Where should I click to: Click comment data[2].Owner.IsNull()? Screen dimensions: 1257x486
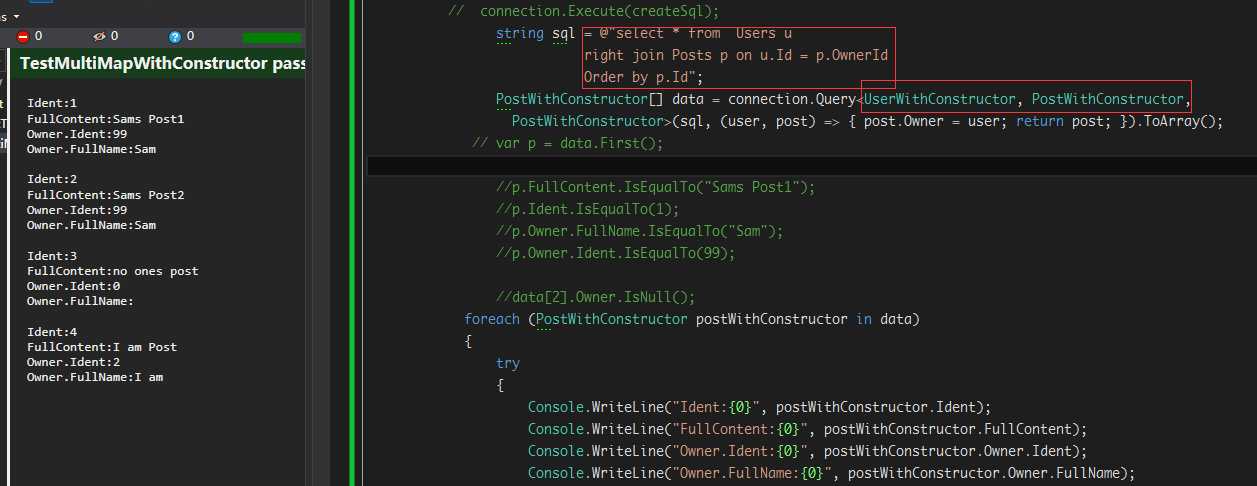[596, 297]
